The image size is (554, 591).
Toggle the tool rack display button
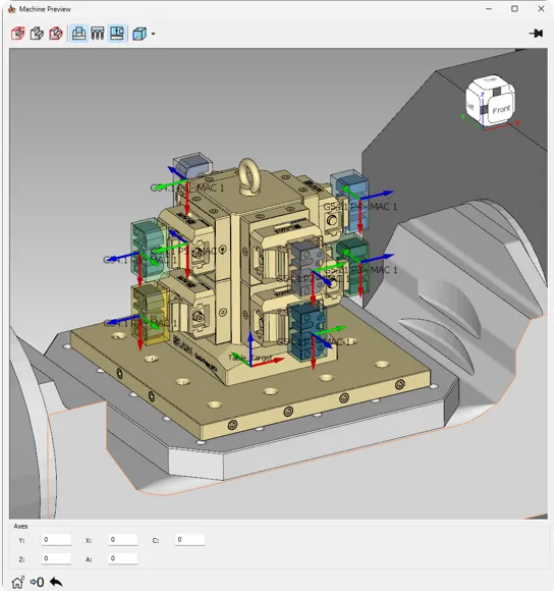(x=98, y=34)
